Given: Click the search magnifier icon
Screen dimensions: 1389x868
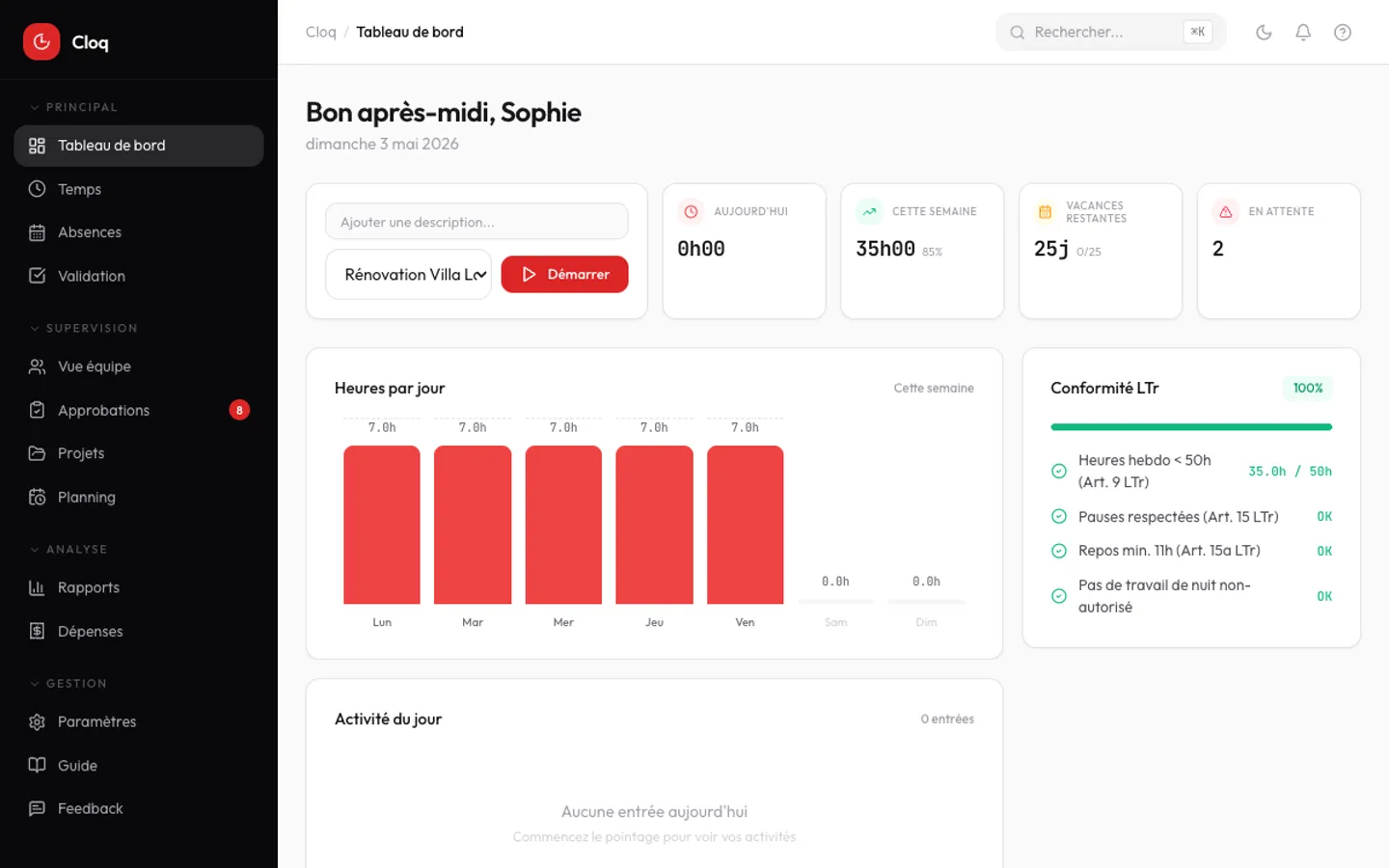Looking at the screenshot, I should [x=1017, y=32].
